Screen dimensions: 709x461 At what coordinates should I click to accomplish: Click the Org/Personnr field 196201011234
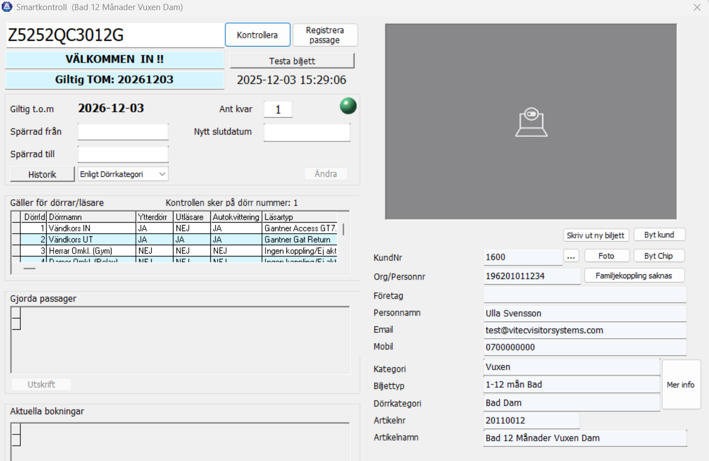[532, 276]
